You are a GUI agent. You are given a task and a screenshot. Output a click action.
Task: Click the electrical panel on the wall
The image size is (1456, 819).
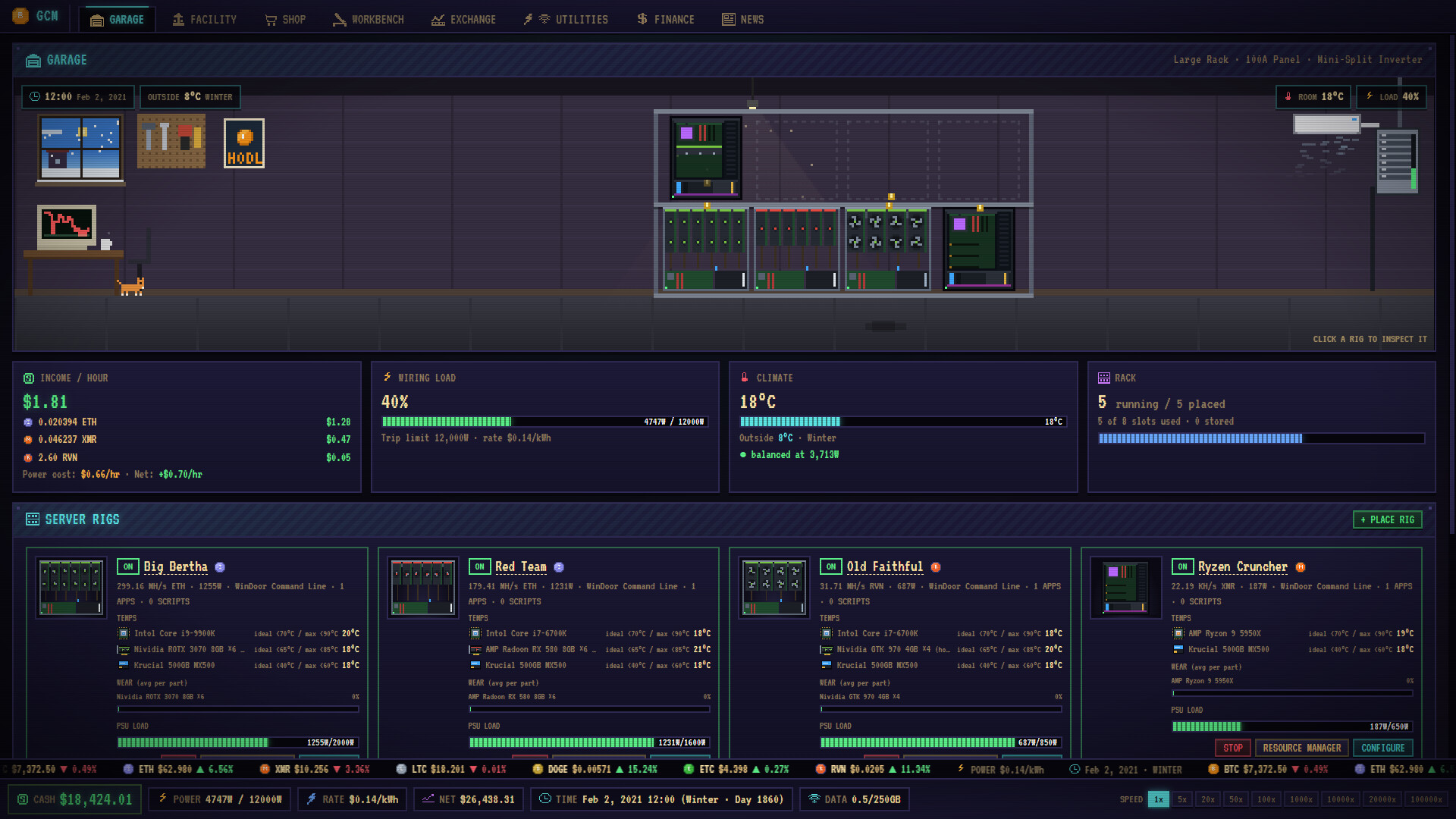tap(1398, 162)
